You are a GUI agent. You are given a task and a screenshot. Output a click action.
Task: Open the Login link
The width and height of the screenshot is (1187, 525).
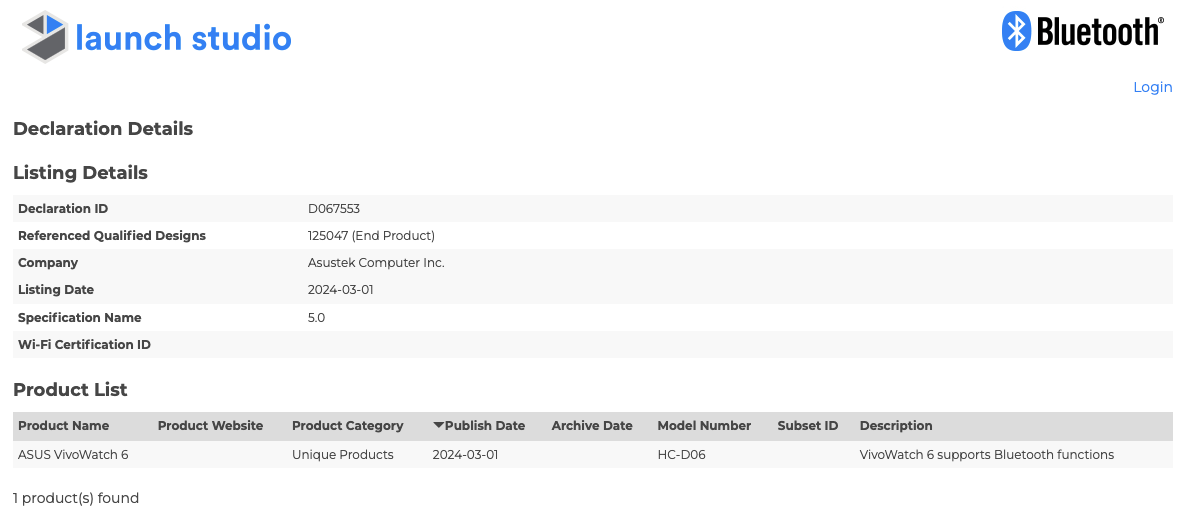pos(1152,87)
